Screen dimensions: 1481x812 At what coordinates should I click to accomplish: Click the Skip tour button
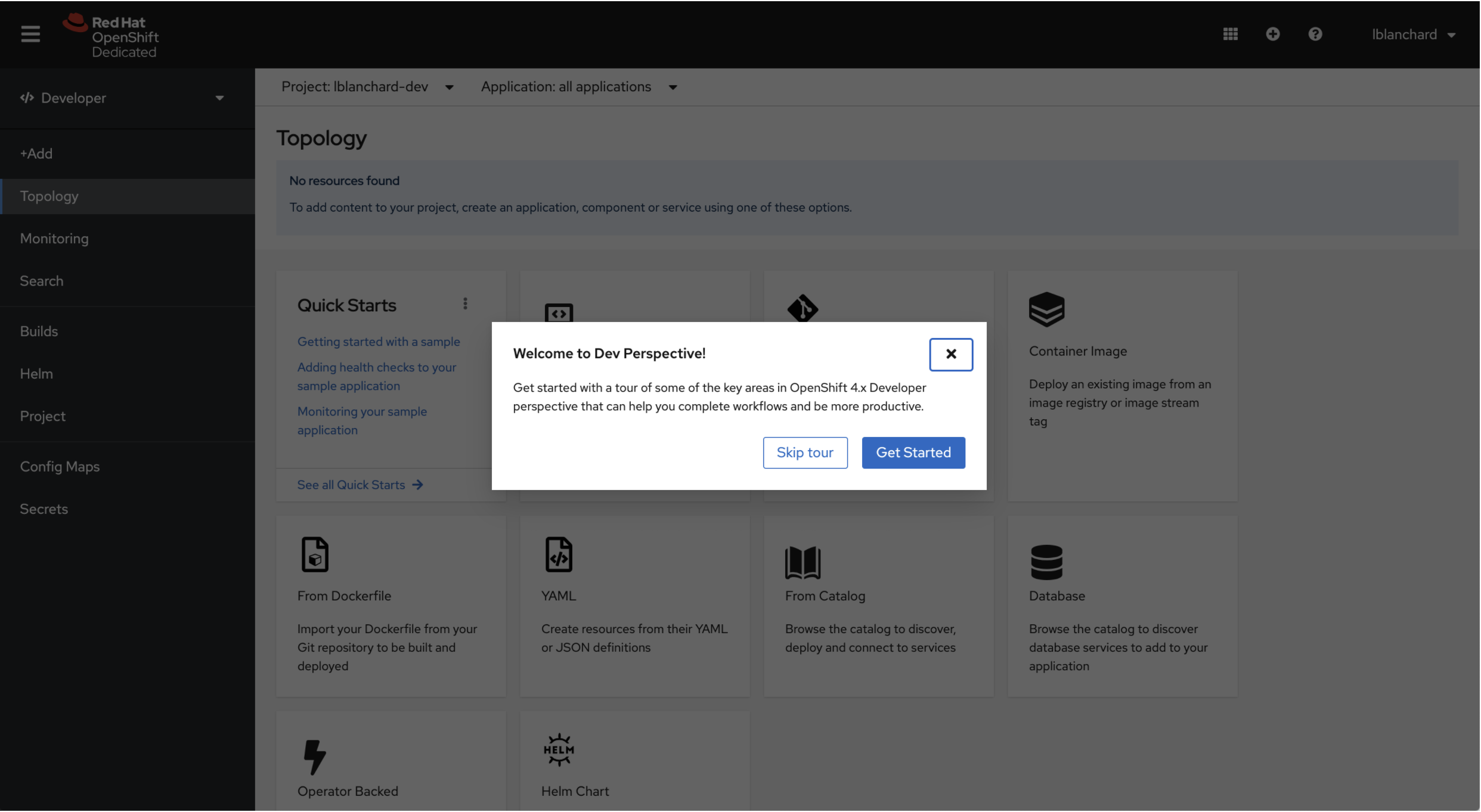(x=805, y=453)
